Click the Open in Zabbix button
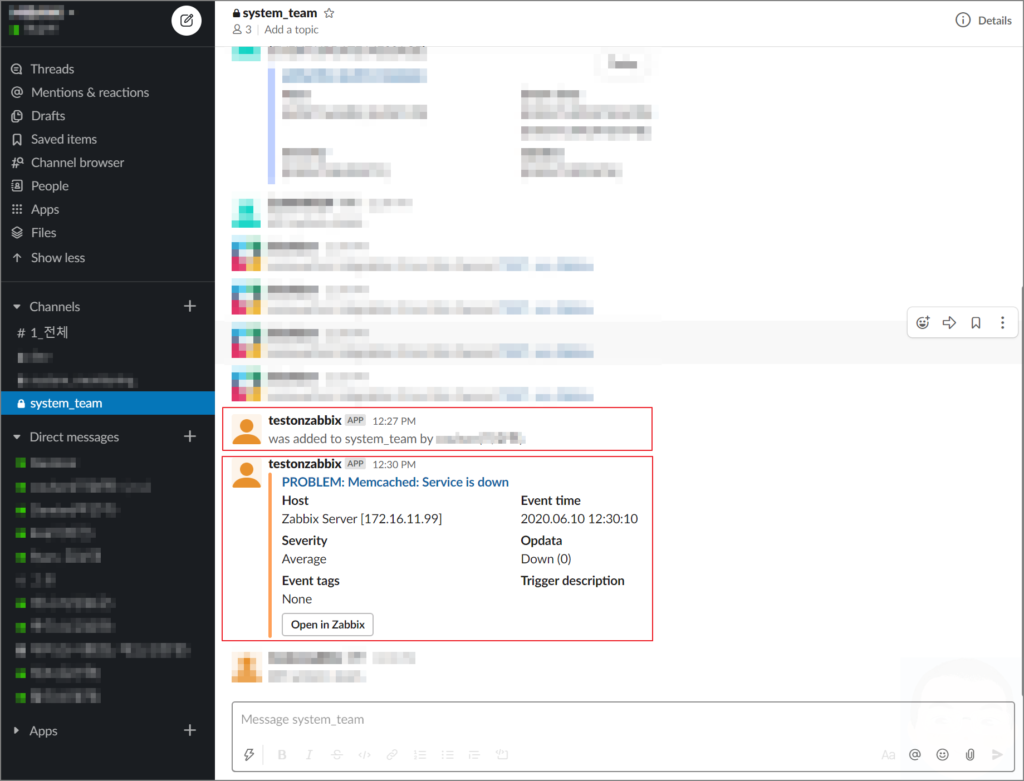 click(327, 624)
